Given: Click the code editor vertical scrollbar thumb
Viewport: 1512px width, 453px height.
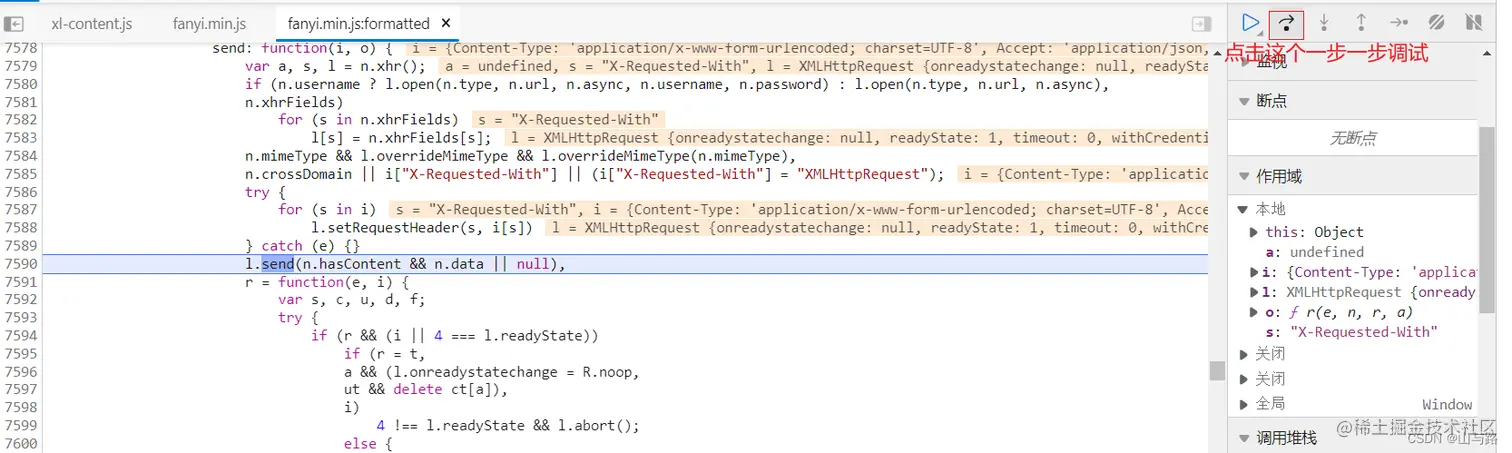Looking at the screenshot, I should point(1217,371).
